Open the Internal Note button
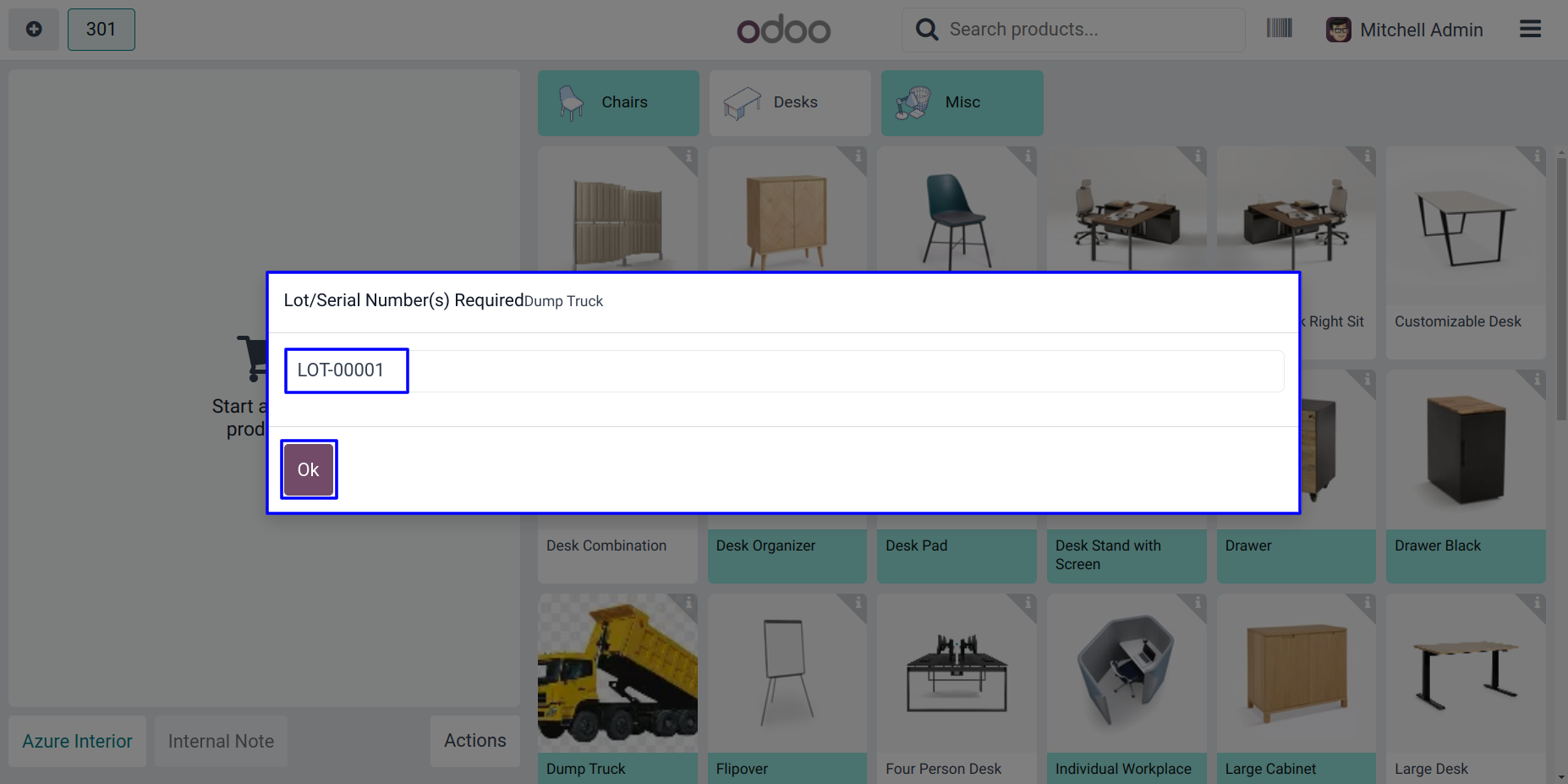1568x784 pixels. tap(221, 741)
